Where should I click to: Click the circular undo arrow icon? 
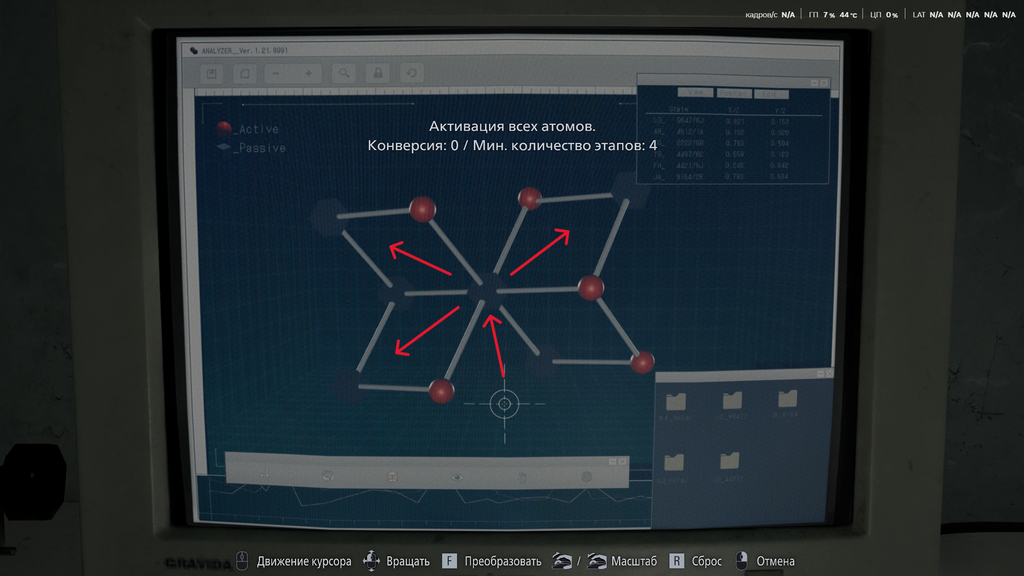tap(411, 73)
